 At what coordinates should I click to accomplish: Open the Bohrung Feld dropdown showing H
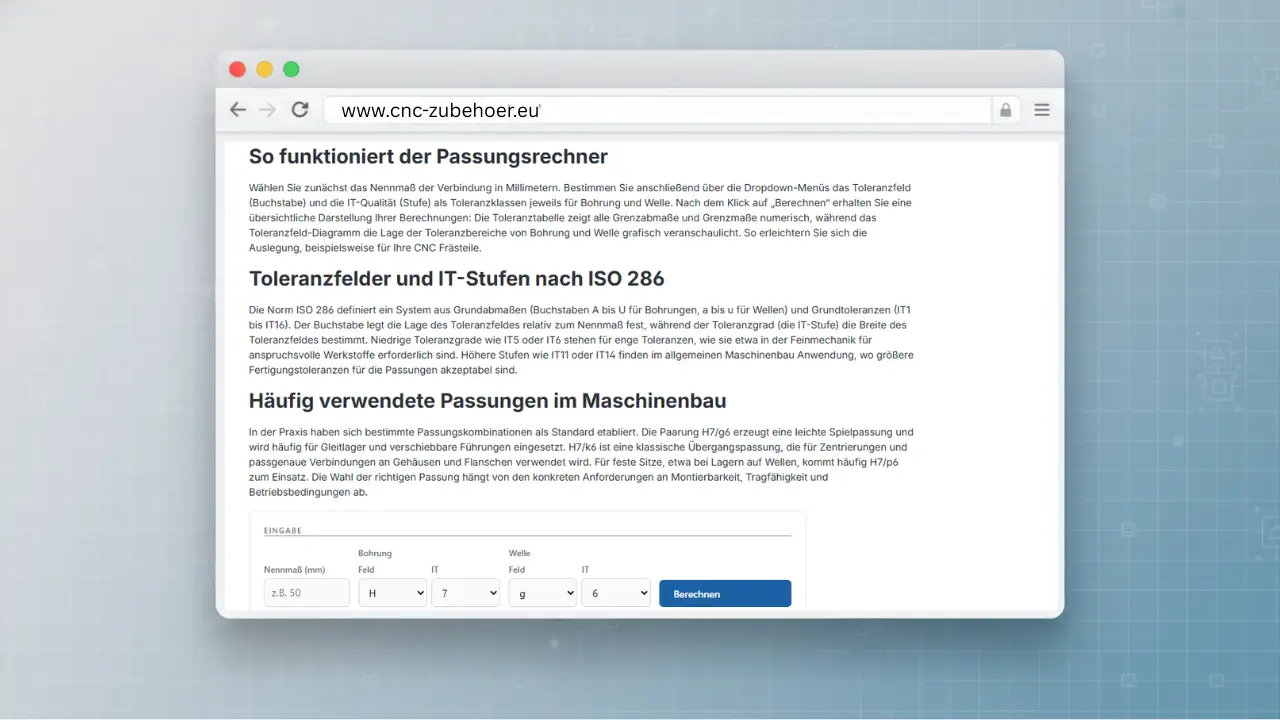(393, 593)
